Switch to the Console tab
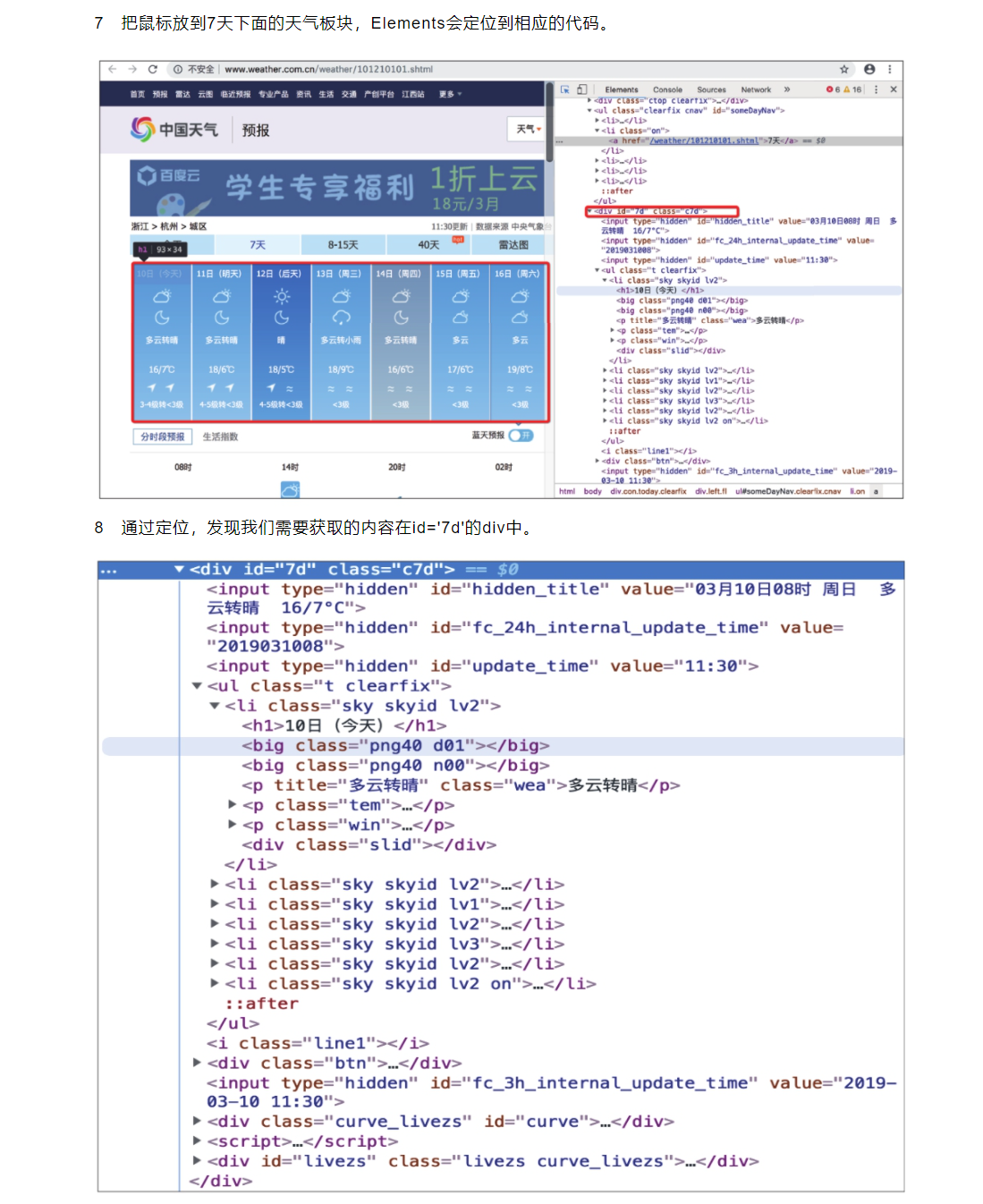The height and width of the screenshot is (1204, 983). pyautogui.click(x=667, y=89)
